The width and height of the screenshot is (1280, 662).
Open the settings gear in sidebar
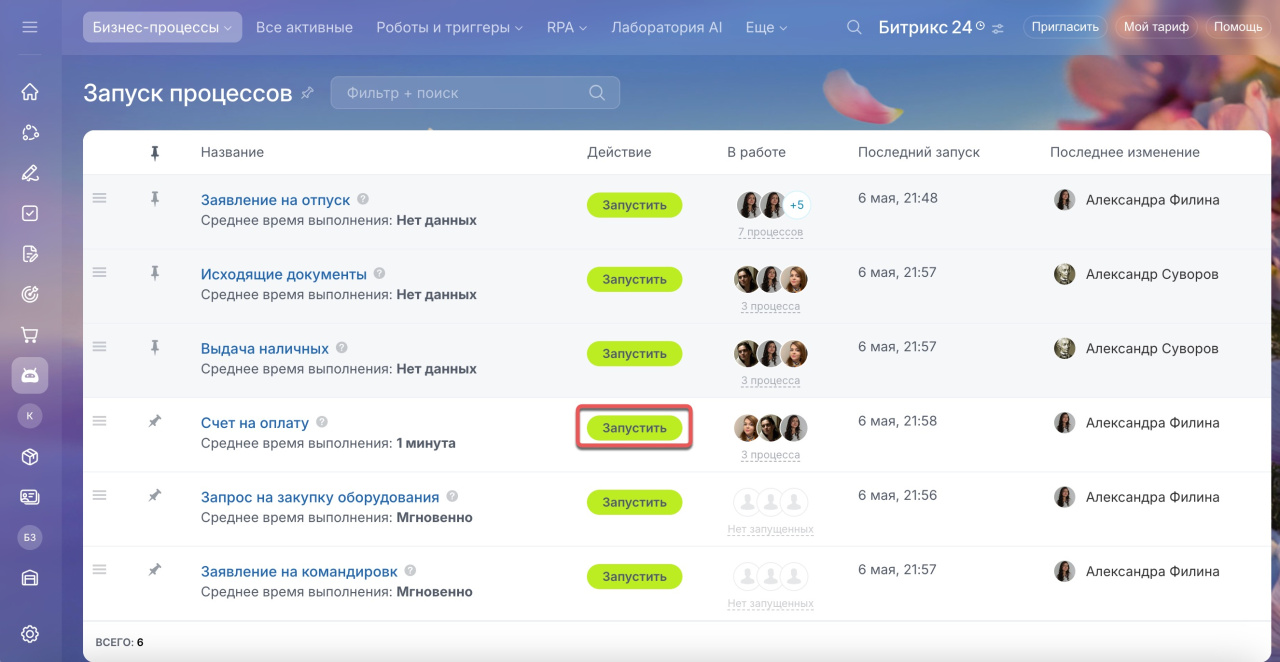click(30, 633)
